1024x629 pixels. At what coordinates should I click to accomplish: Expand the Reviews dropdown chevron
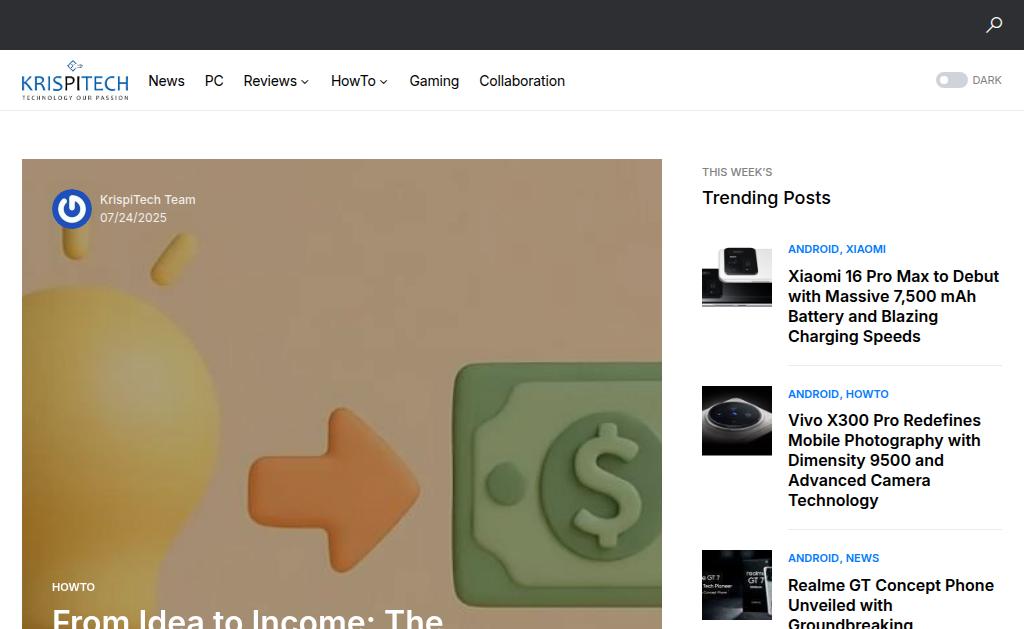tap(305, 82)
